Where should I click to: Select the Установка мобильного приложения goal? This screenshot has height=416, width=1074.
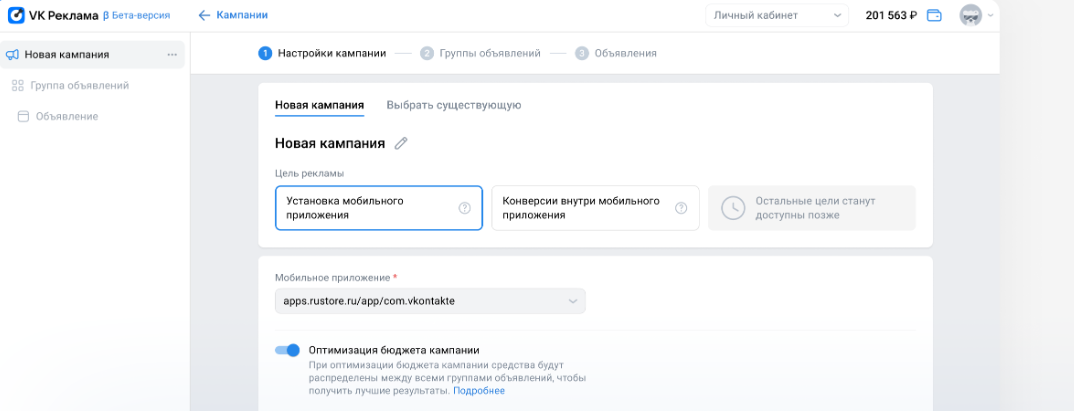(365, 208)
